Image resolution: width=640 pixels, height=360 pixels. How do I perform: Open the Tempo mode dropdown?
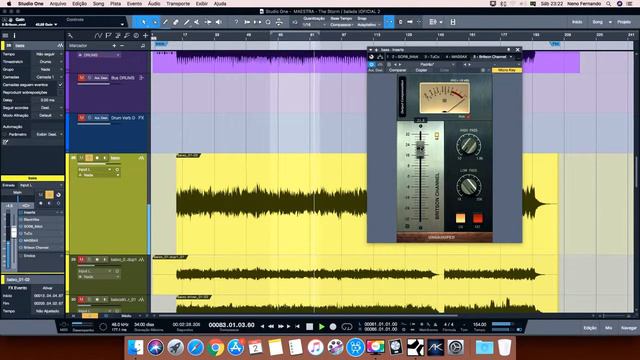click(x=48, y=54)
